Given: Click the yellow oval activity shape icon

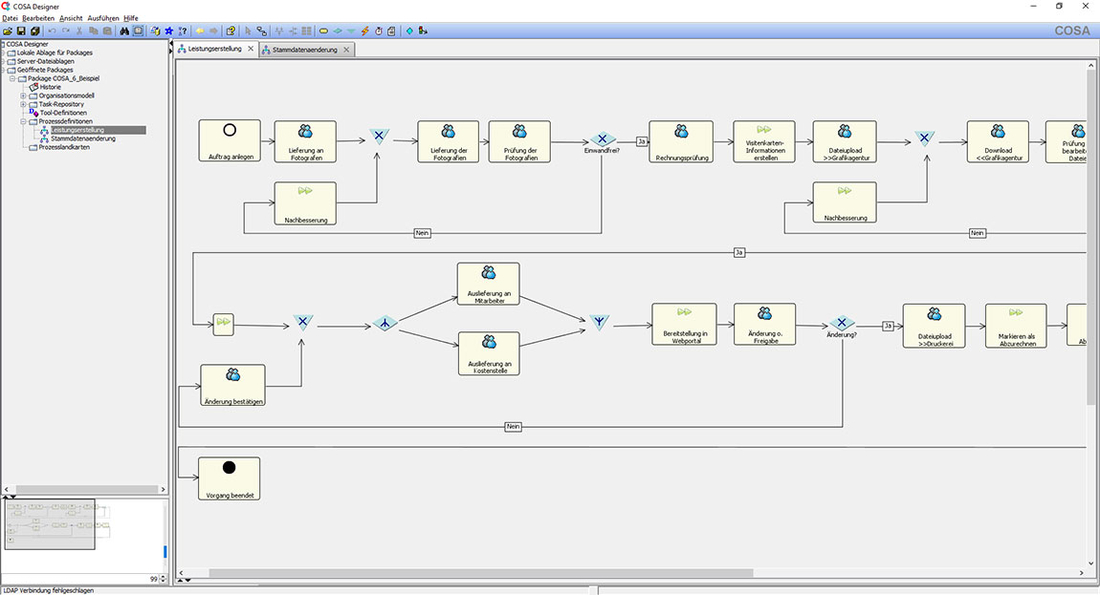Looking at the screenshot, I should click(x=323, y=31).
